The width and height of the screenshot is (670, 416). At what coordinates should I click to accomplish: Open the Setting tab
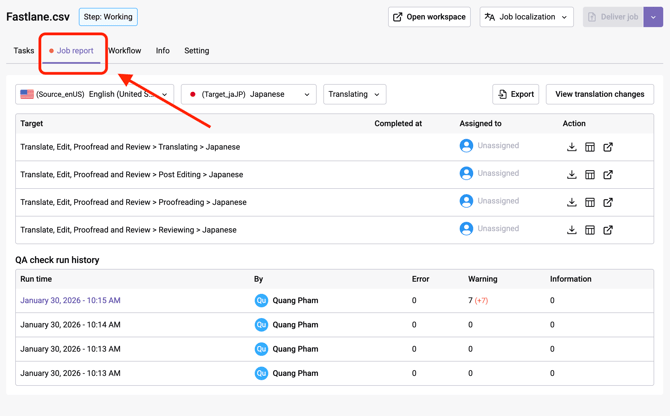click(196, 51)
